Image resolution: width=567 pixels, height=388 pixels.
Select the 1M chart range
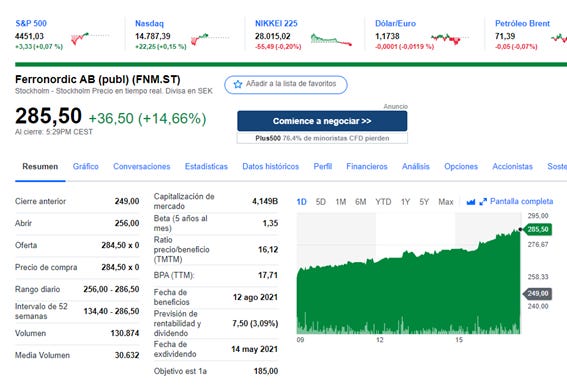tap(341, 202)
